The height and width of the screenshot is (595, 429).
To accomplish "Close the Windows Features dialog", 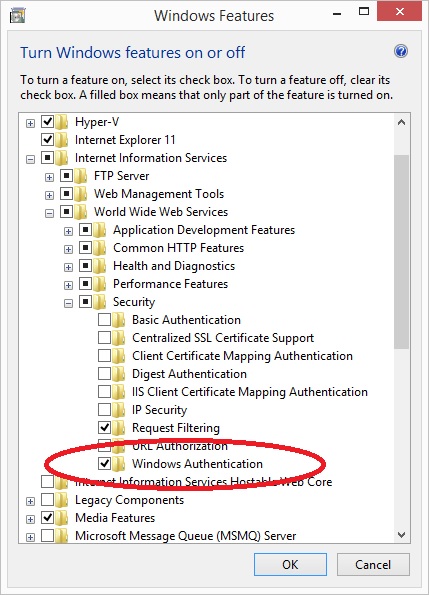I will tap(399, 12).
